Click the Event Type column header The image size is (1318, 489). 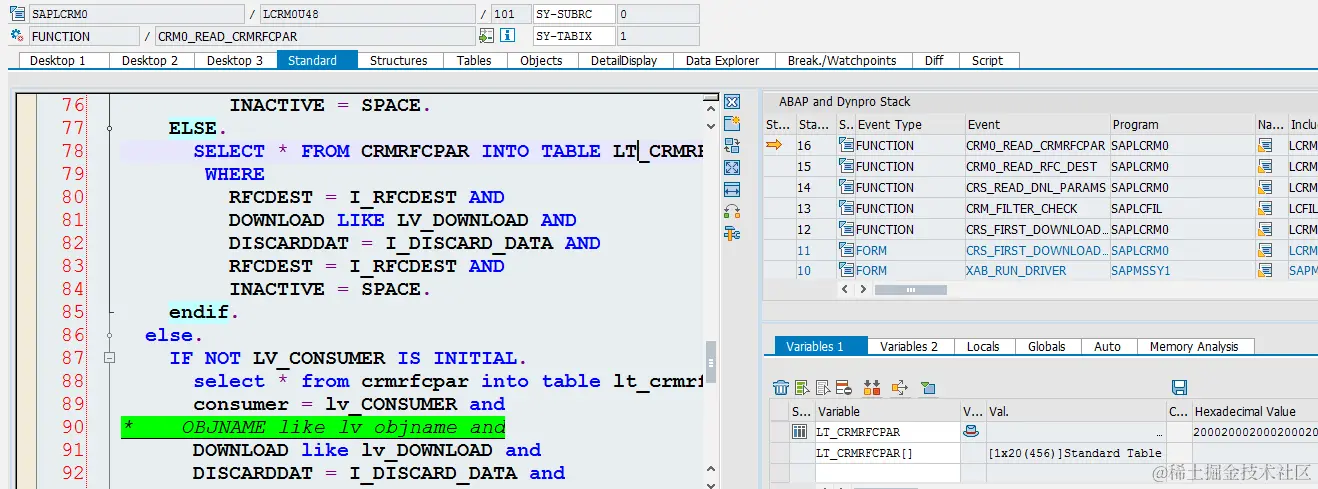coord(908,124)
